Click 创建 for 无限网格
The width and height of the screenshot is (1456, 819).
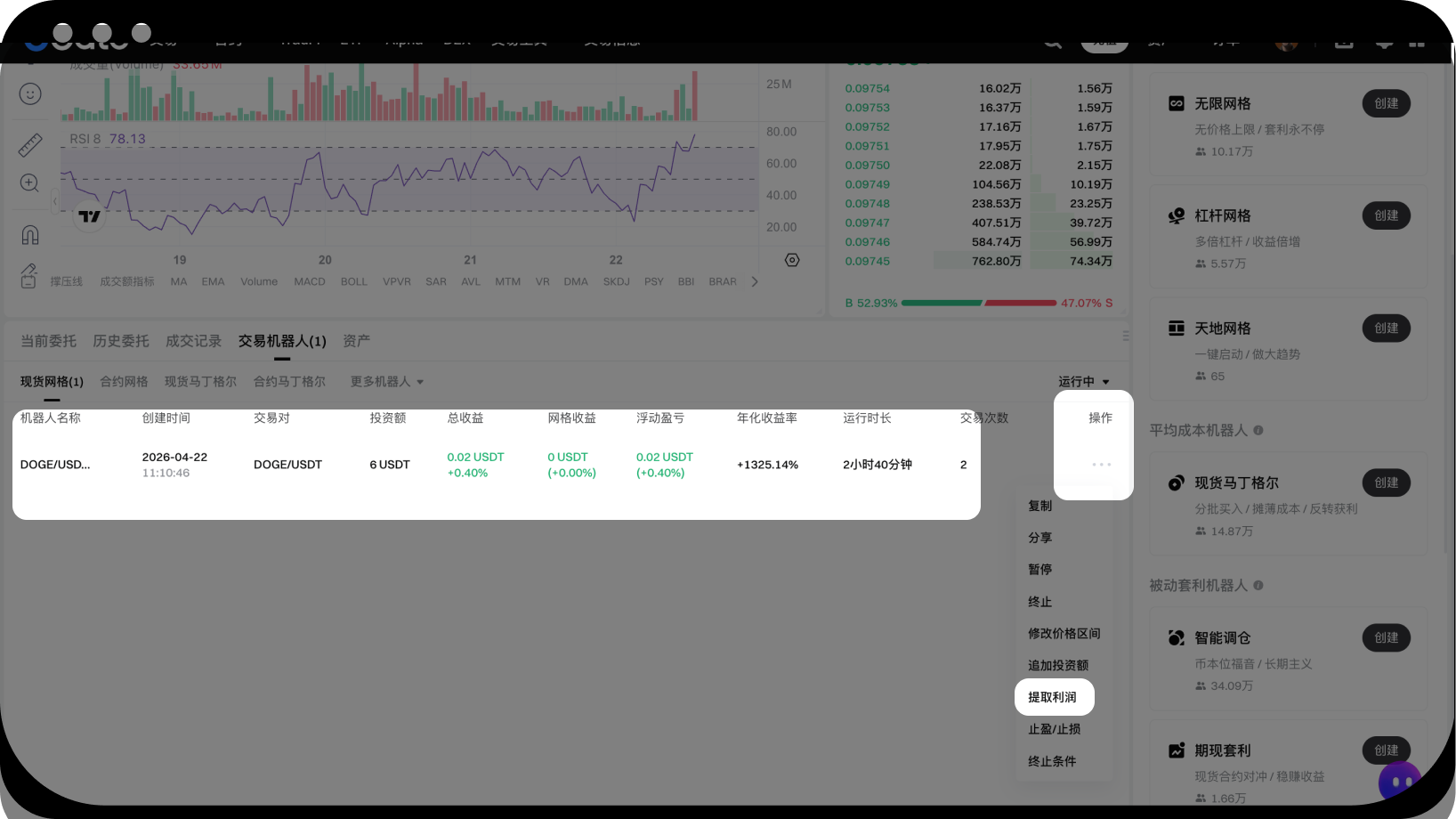point(1386,103)
